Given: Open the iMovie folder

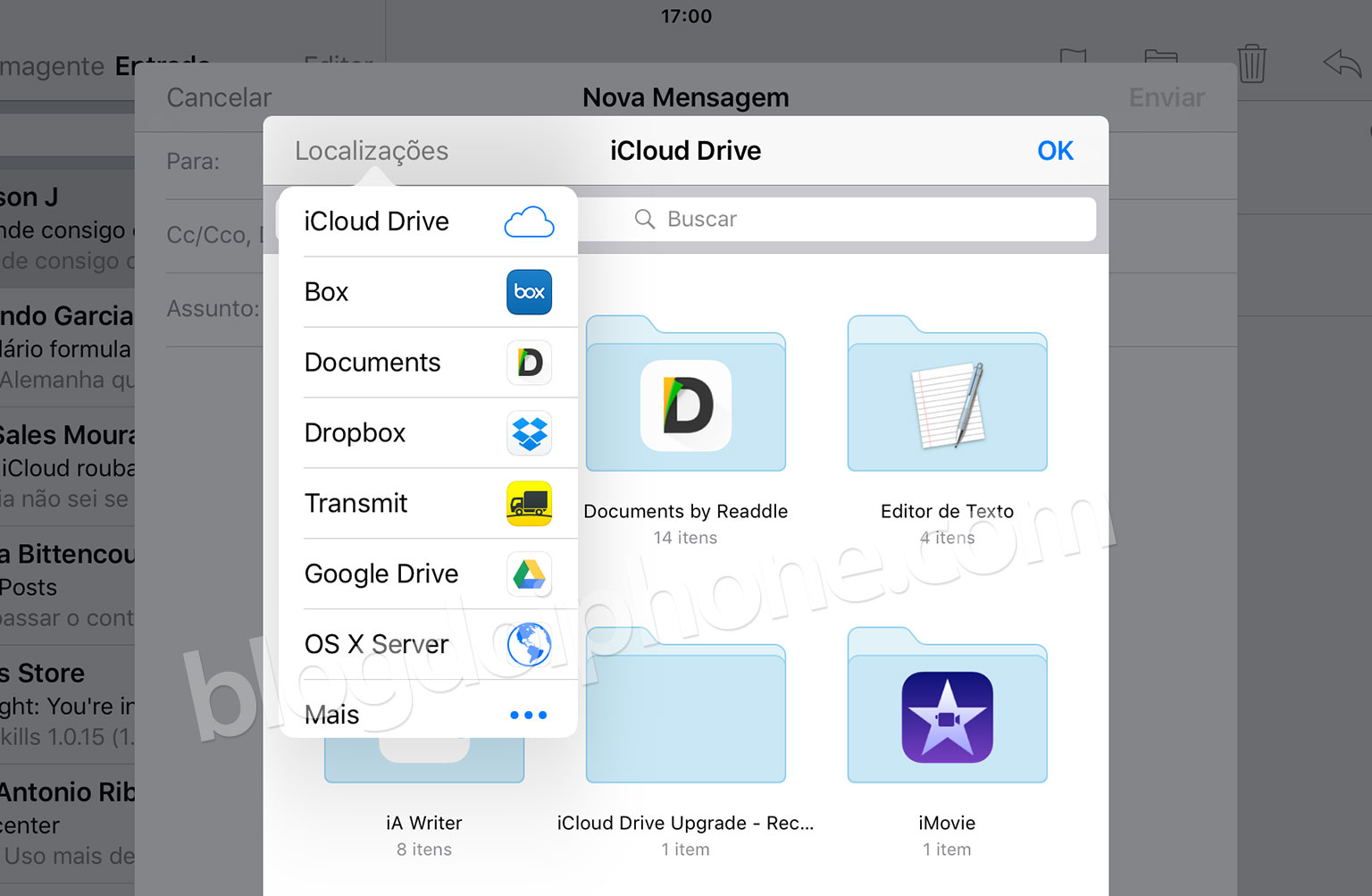Looking at the screenshot, I should 947,705.
